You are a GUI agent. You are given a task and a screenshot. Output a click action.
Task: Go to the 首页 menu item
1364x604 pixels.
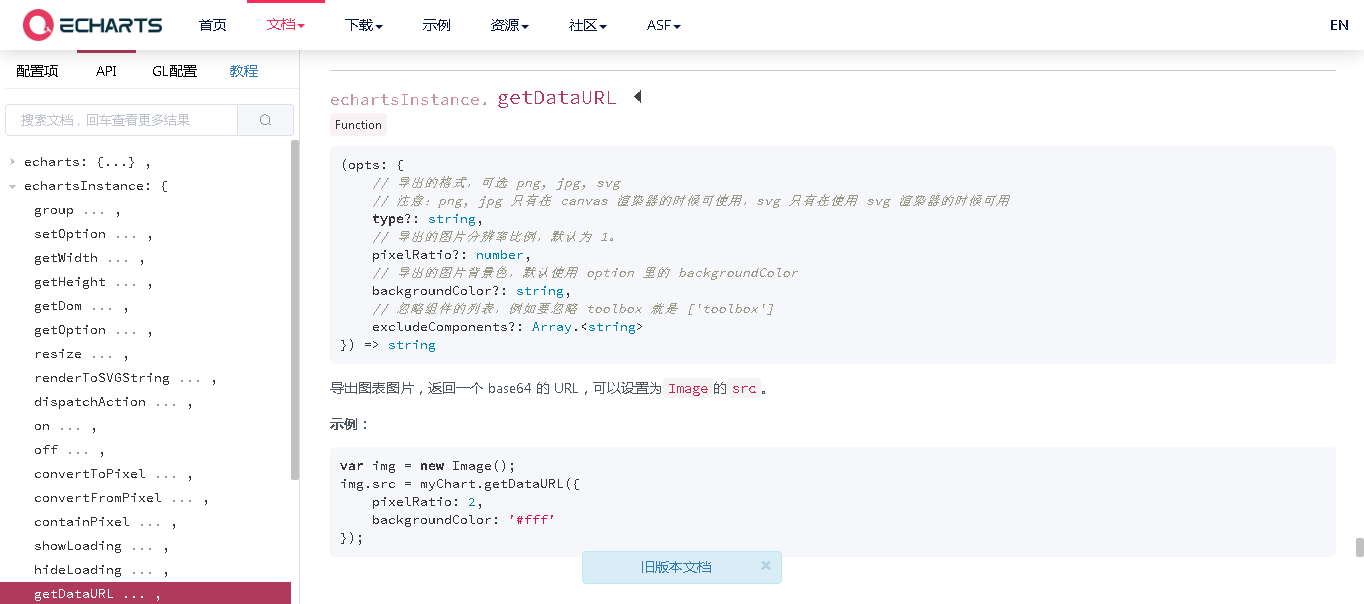(x=213, y=25)
